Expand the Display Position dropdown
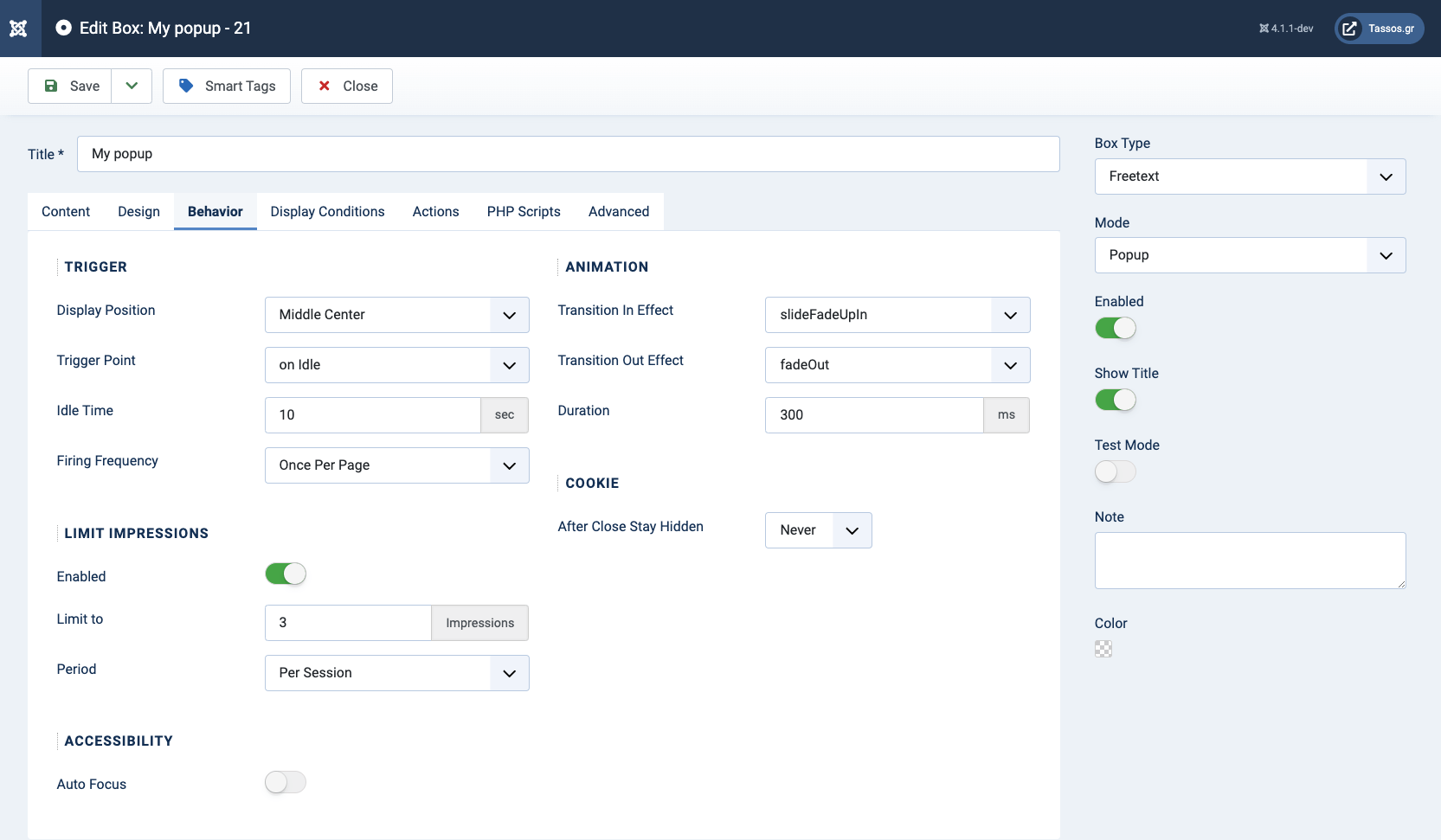This screenshot has height=840, width=1441. 396,315
